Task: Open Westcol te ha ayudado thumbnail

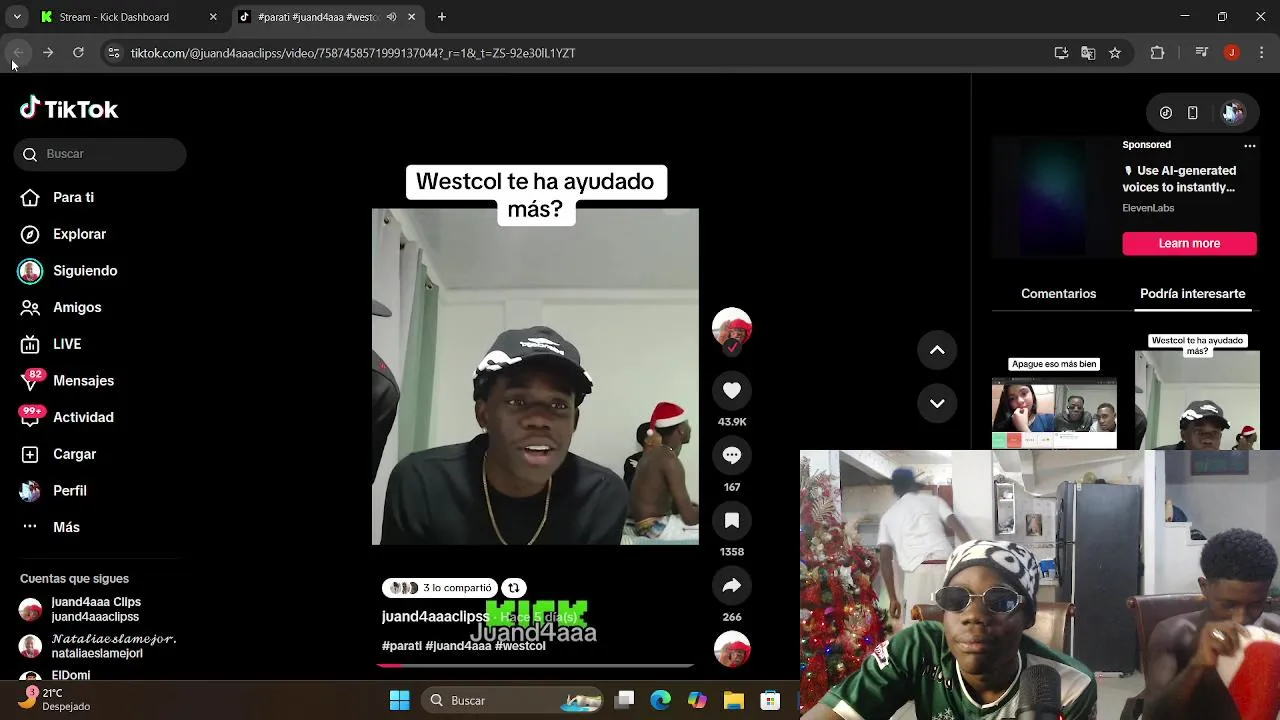Action: point(1197,392)
